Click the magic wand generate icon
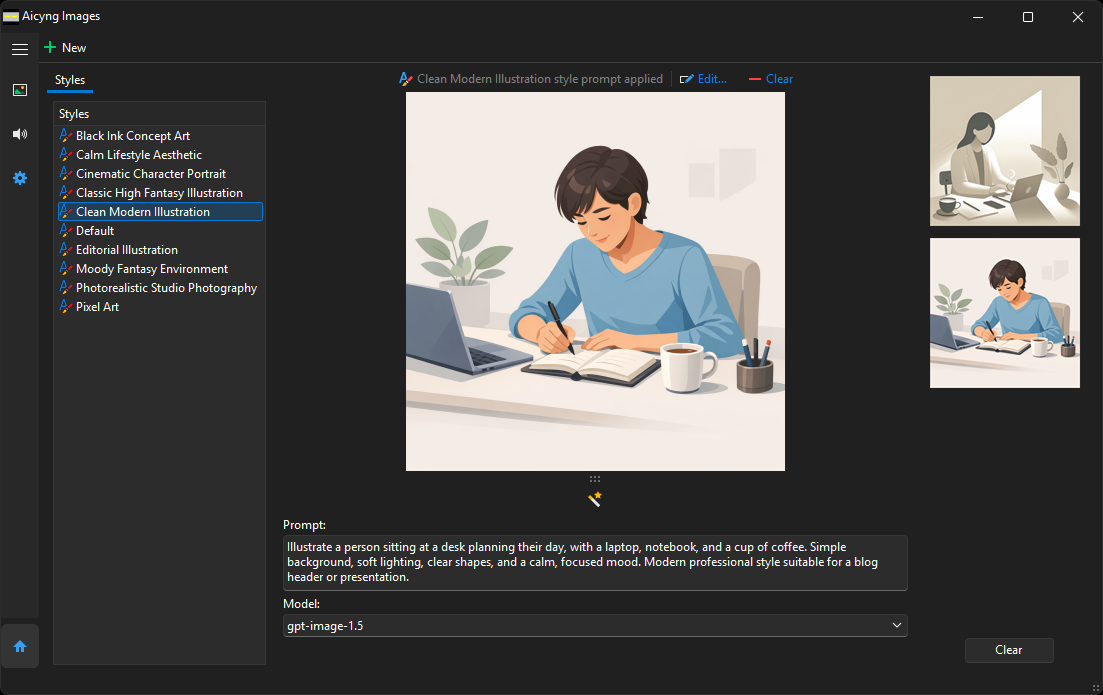1103x695 pixels. point(595,498)
